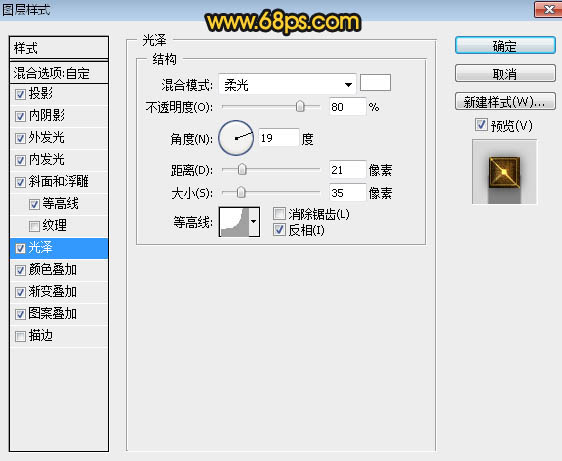Uncheck the 反相 invert checkbox

279,230
